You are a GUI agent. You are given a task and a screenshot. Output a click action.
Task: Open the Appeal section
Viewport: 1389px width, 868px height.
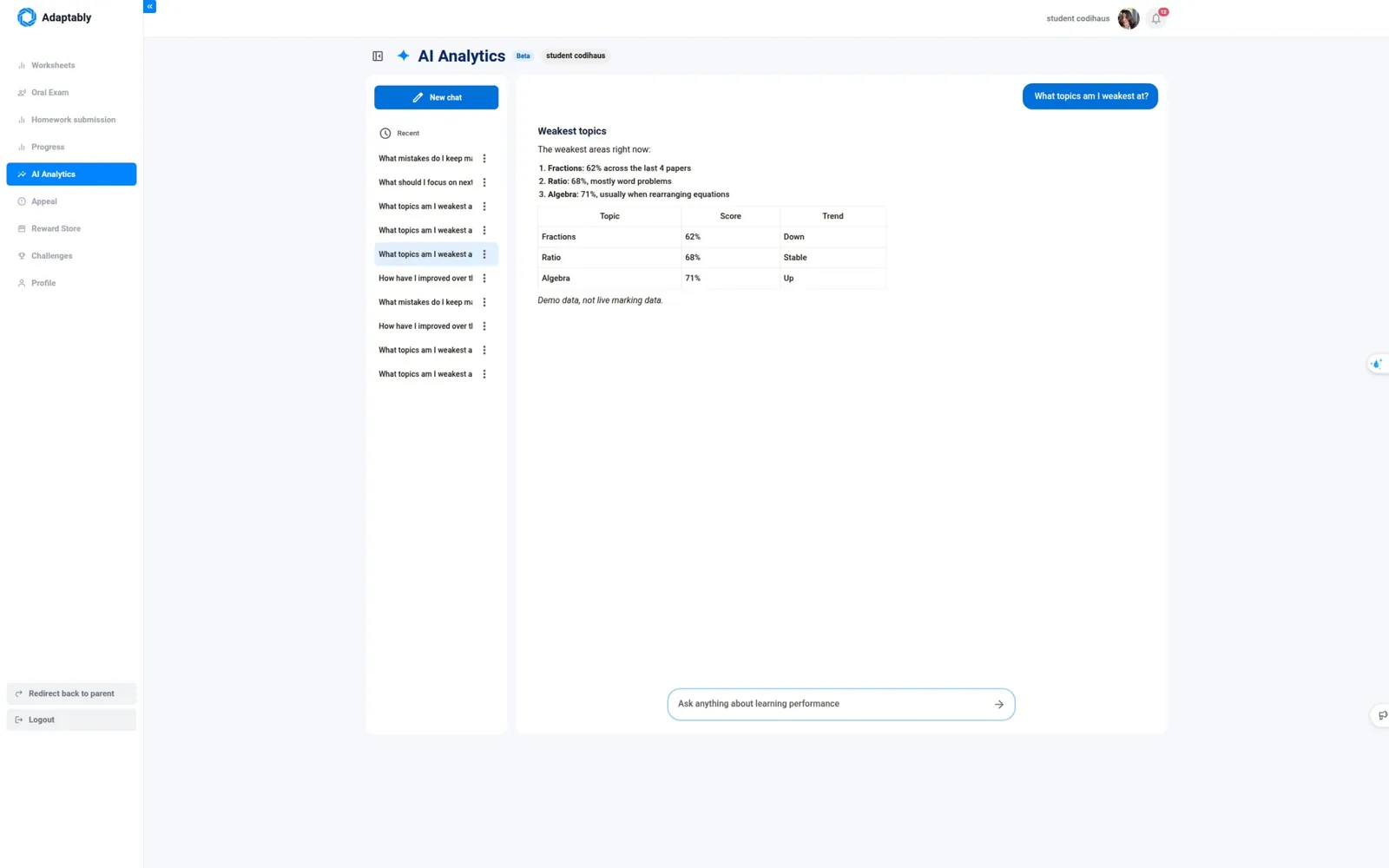point(71,201)
